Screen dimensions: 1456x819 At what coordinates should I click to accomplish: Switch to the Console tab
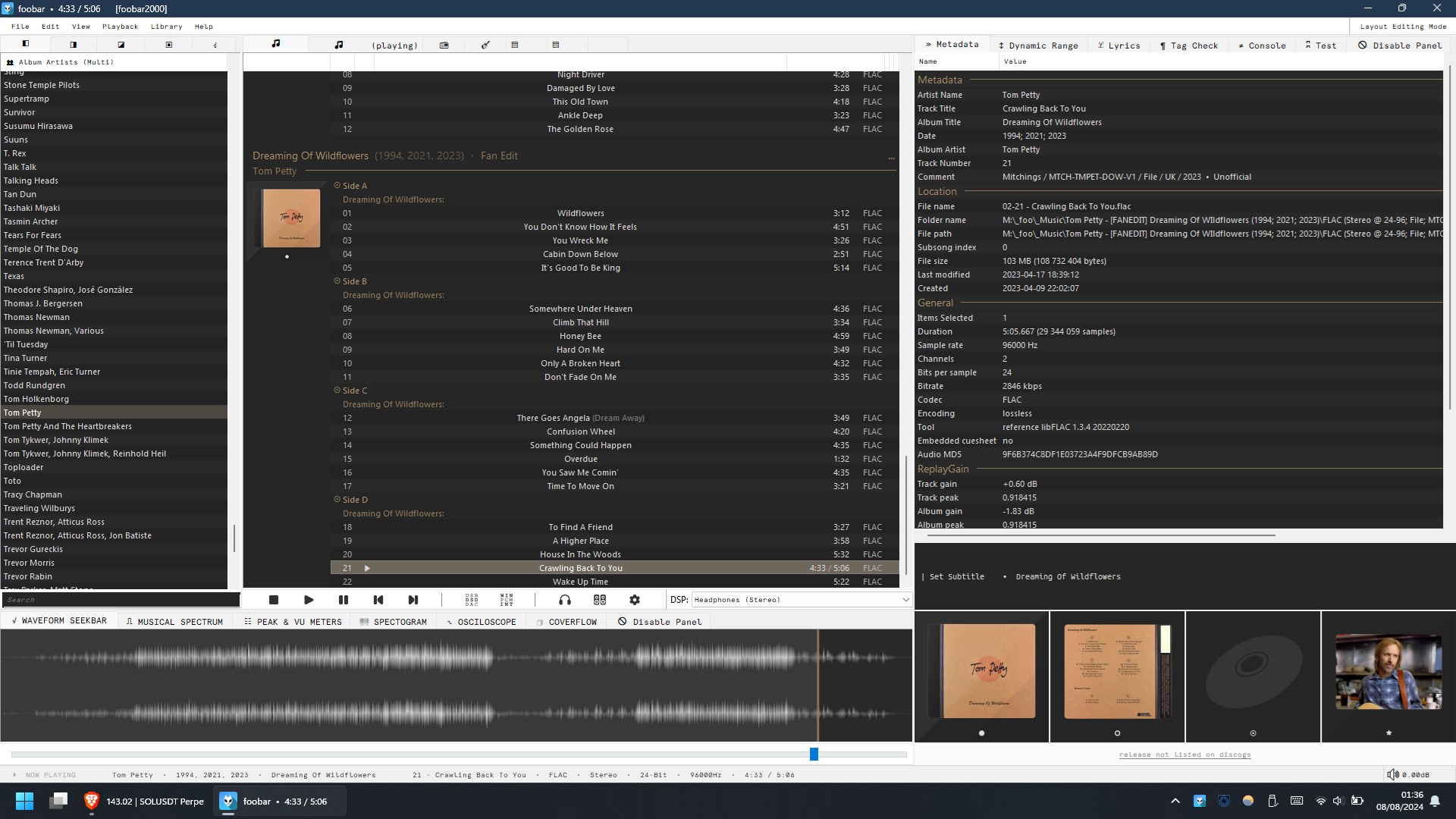pyautogui.click(x=1262, y=45)
